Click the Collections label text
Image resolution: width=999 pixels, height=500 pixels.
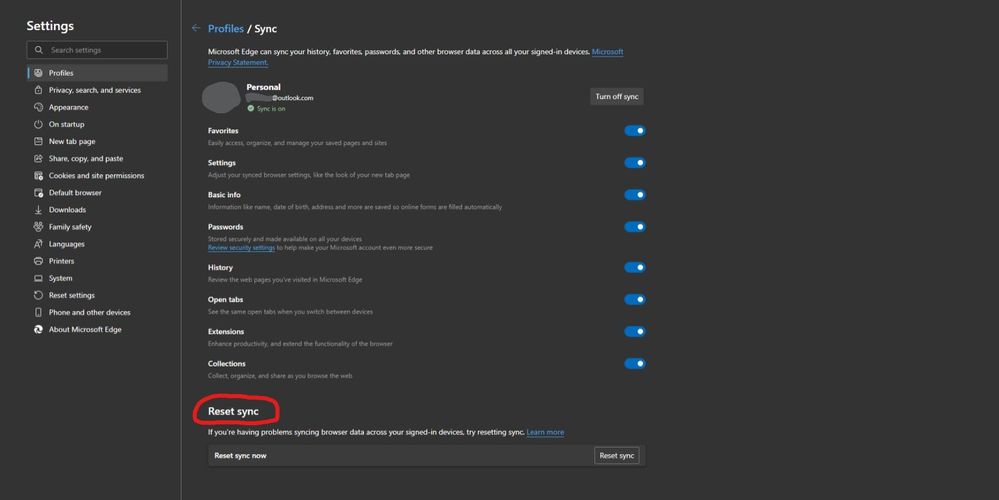227,364
